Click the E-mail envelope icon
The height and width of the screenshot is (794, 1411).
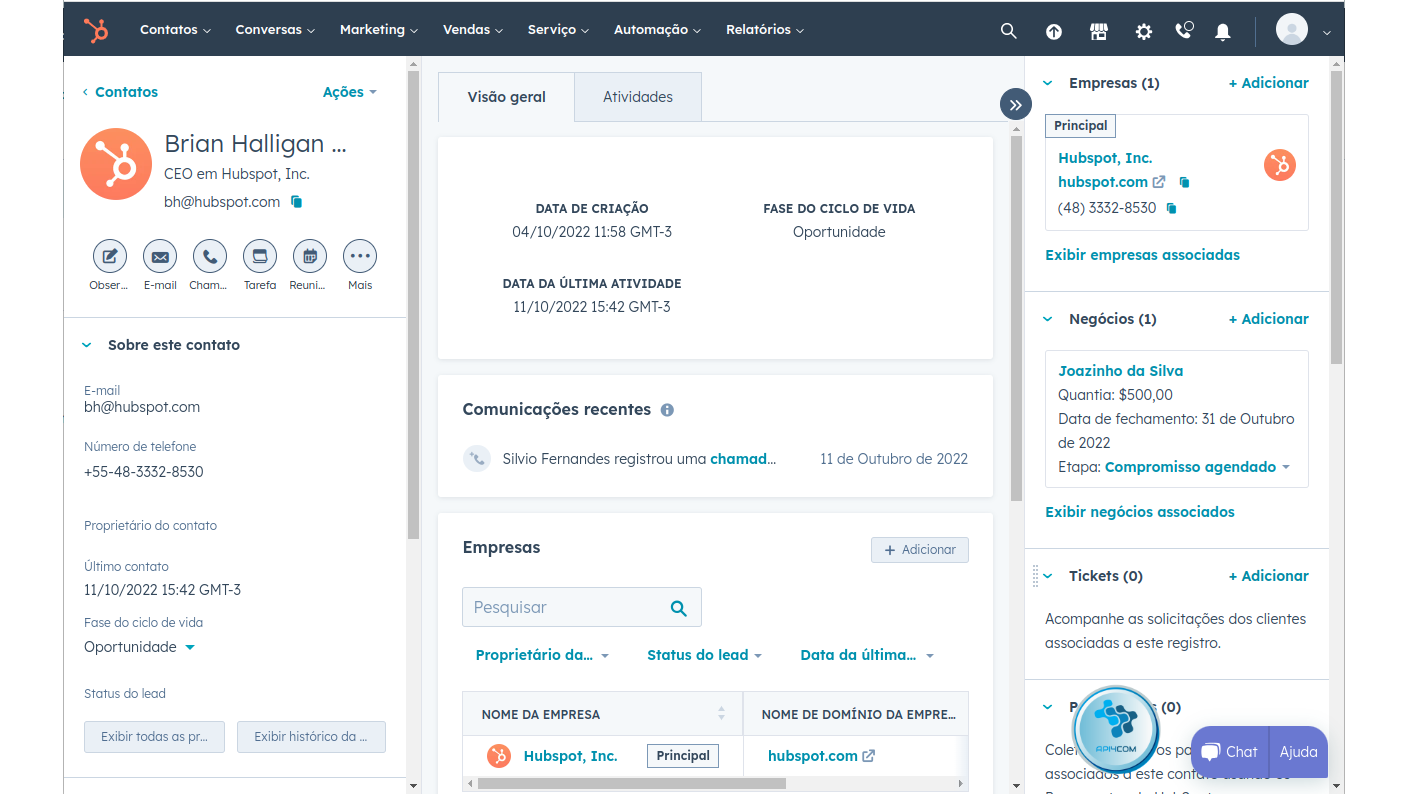(x=160, y=257)
